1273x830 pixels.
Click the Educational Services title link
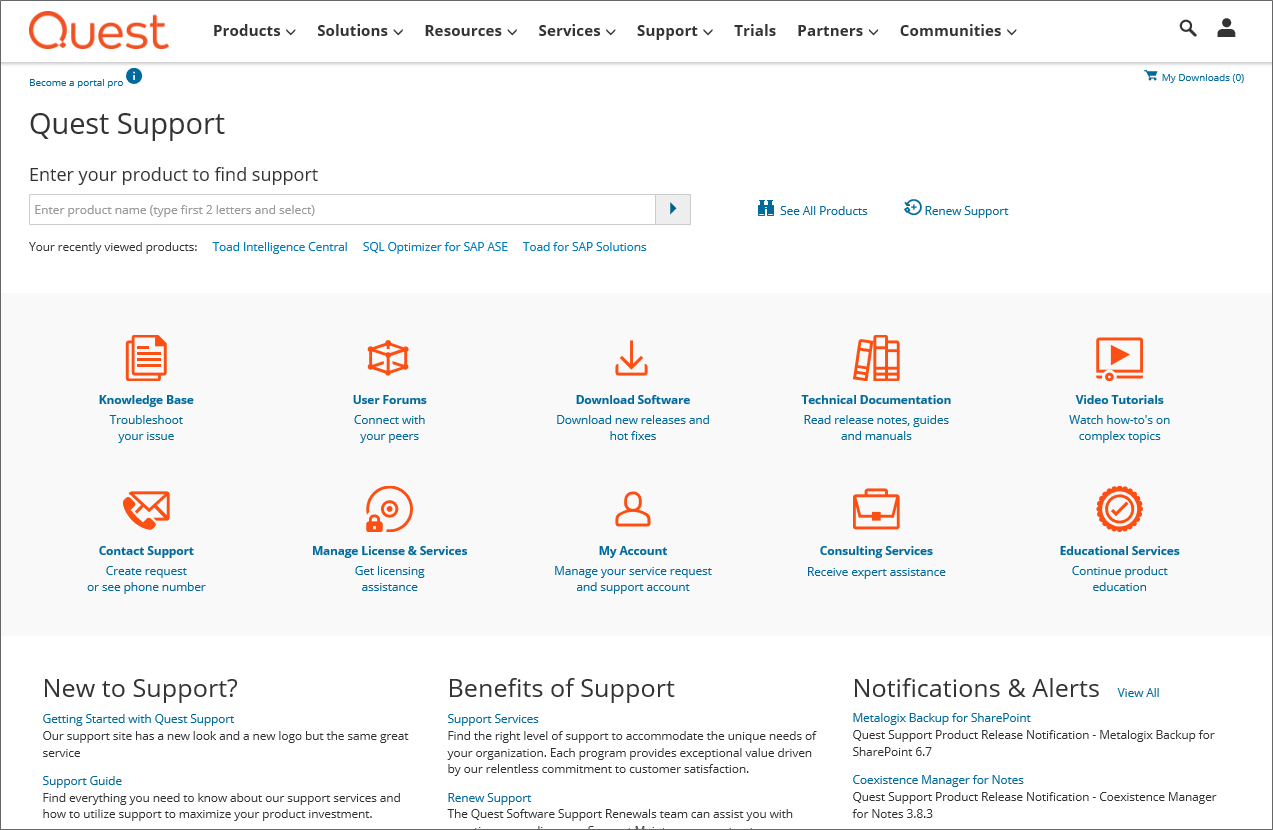pos(1120,551)
